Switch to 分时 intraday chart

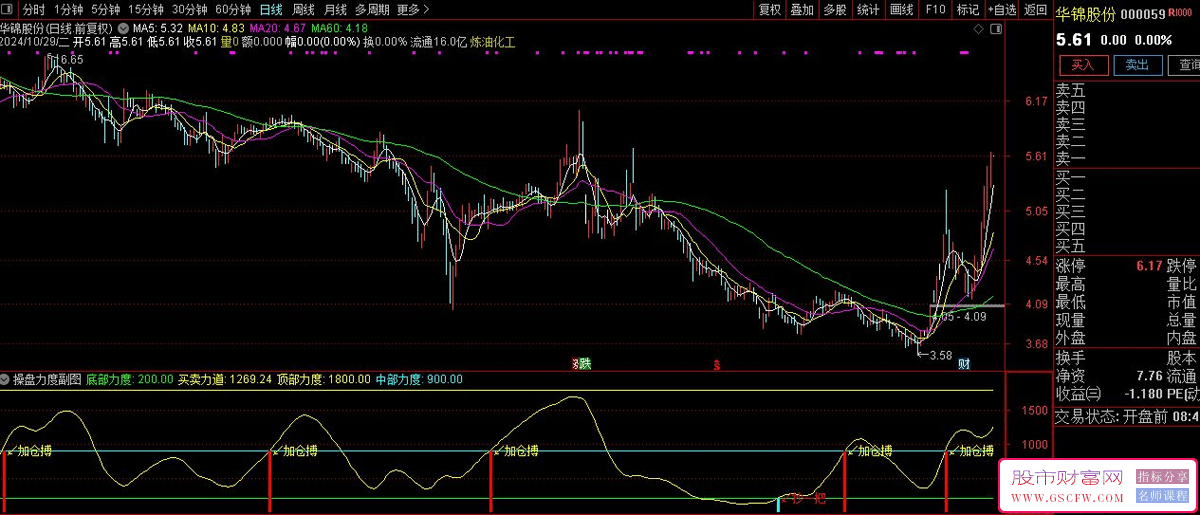35,9
